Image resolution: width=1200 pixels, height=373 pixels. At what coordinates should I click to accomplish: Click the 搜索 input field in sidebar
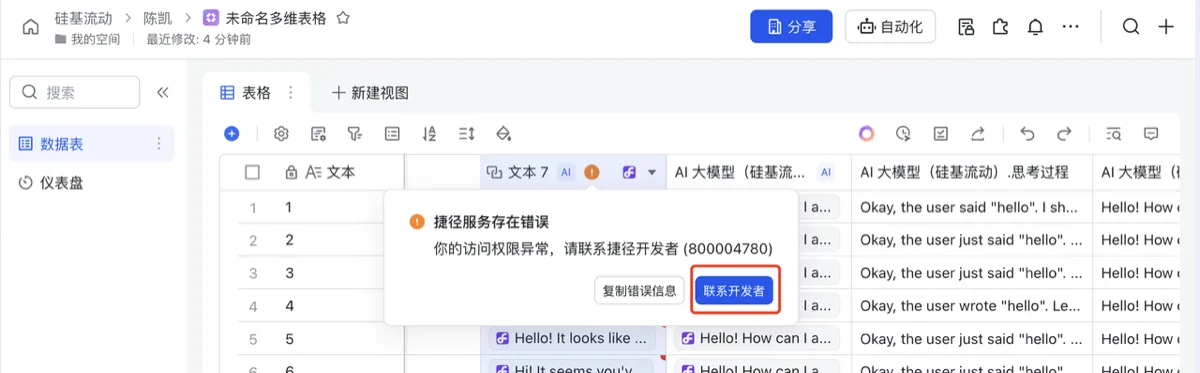[x=74, y=92]
